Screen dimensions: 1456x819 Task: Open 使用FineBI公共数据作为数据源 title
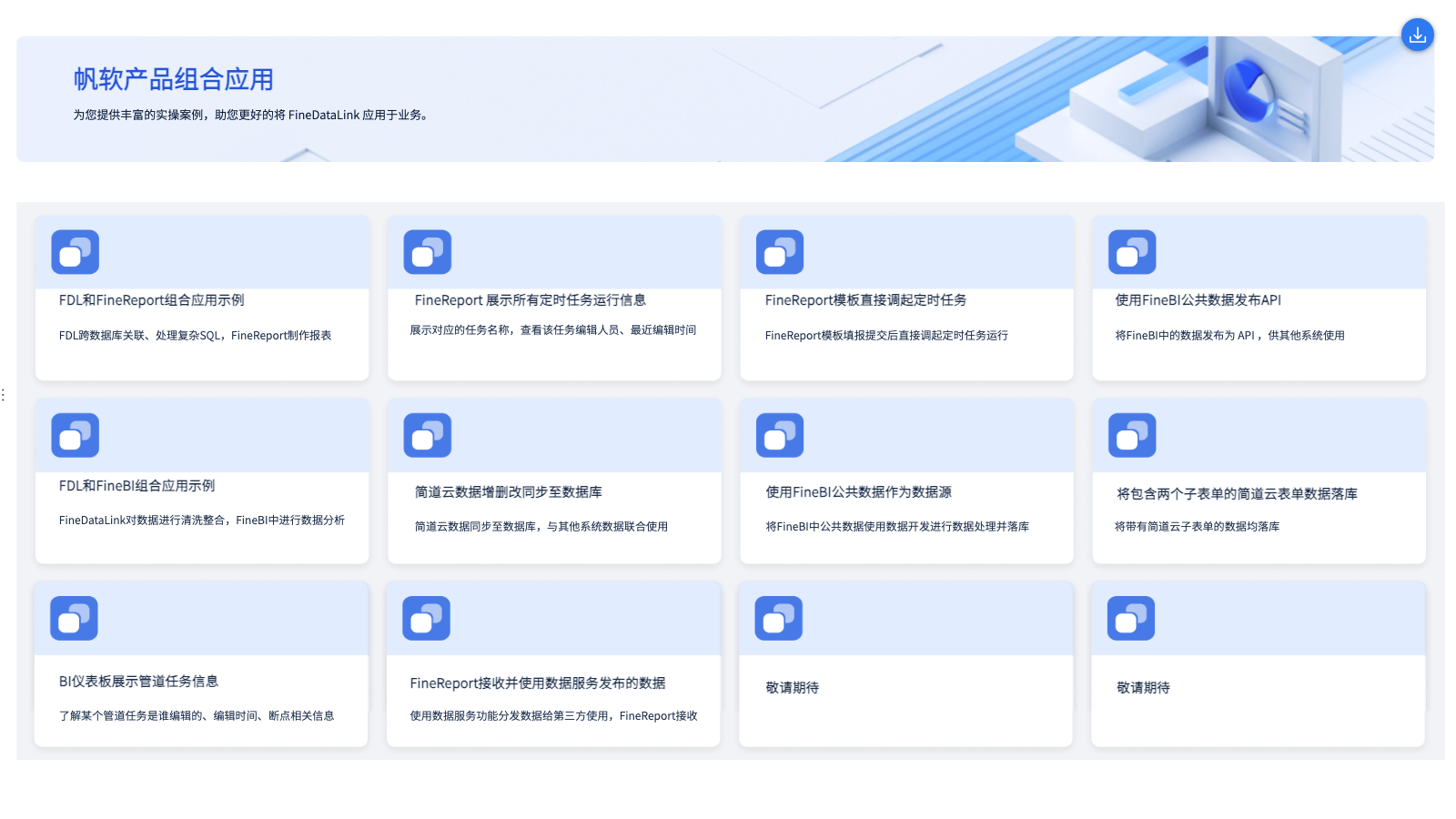[x=859, y=492]
